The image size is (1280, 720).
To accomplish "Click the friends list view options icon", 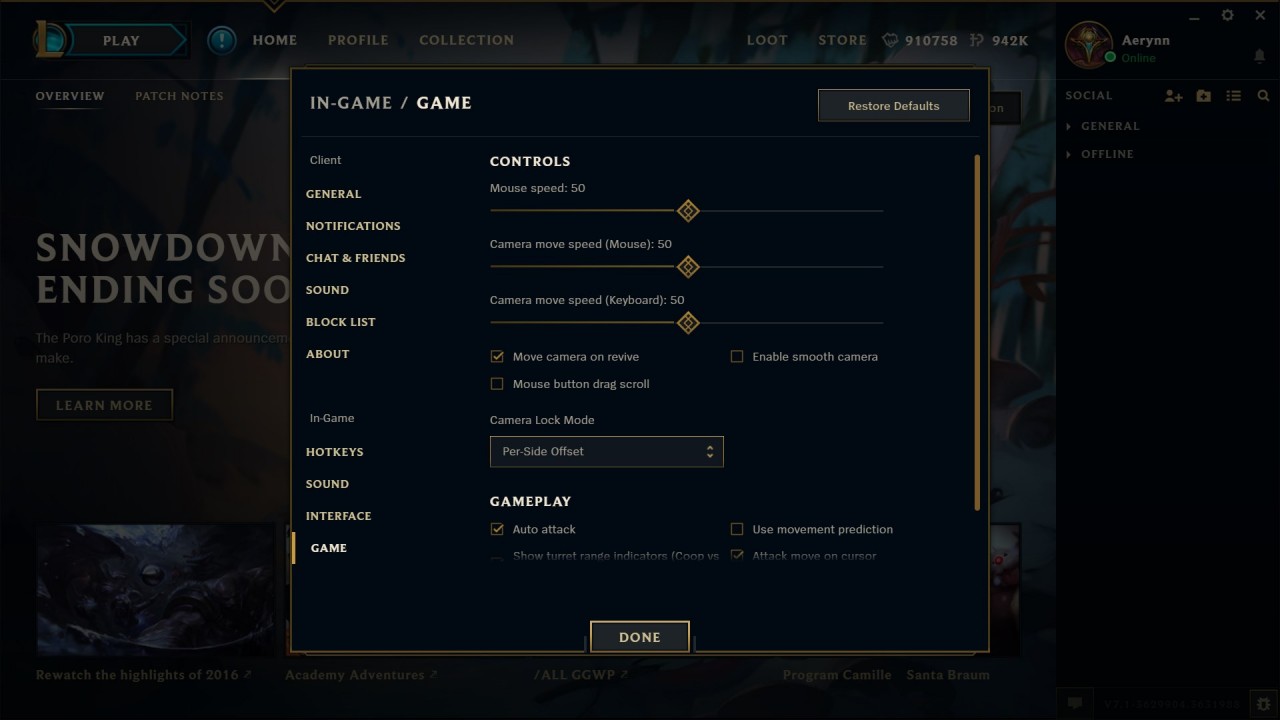I will pyautogui.click(x=1234, y=96).
